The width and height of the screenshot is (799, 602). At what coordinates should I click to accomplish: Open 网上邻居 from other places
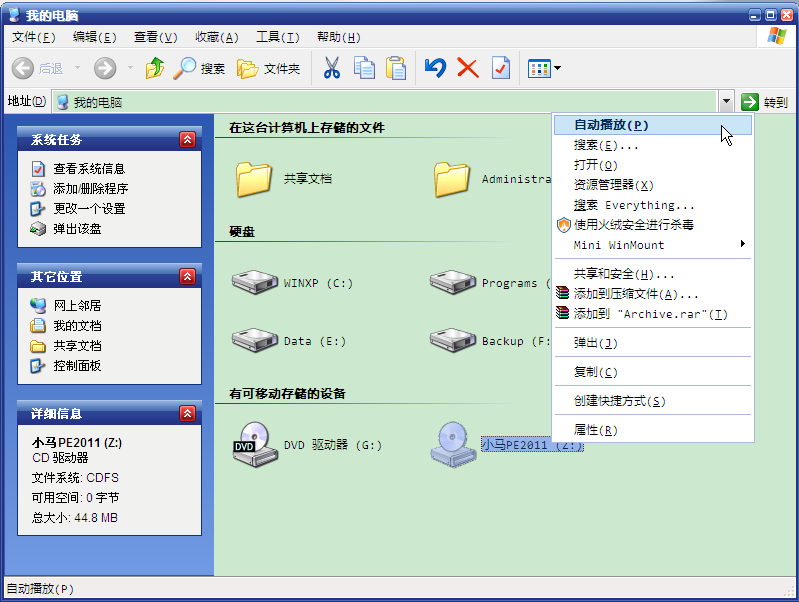point(77,305)
